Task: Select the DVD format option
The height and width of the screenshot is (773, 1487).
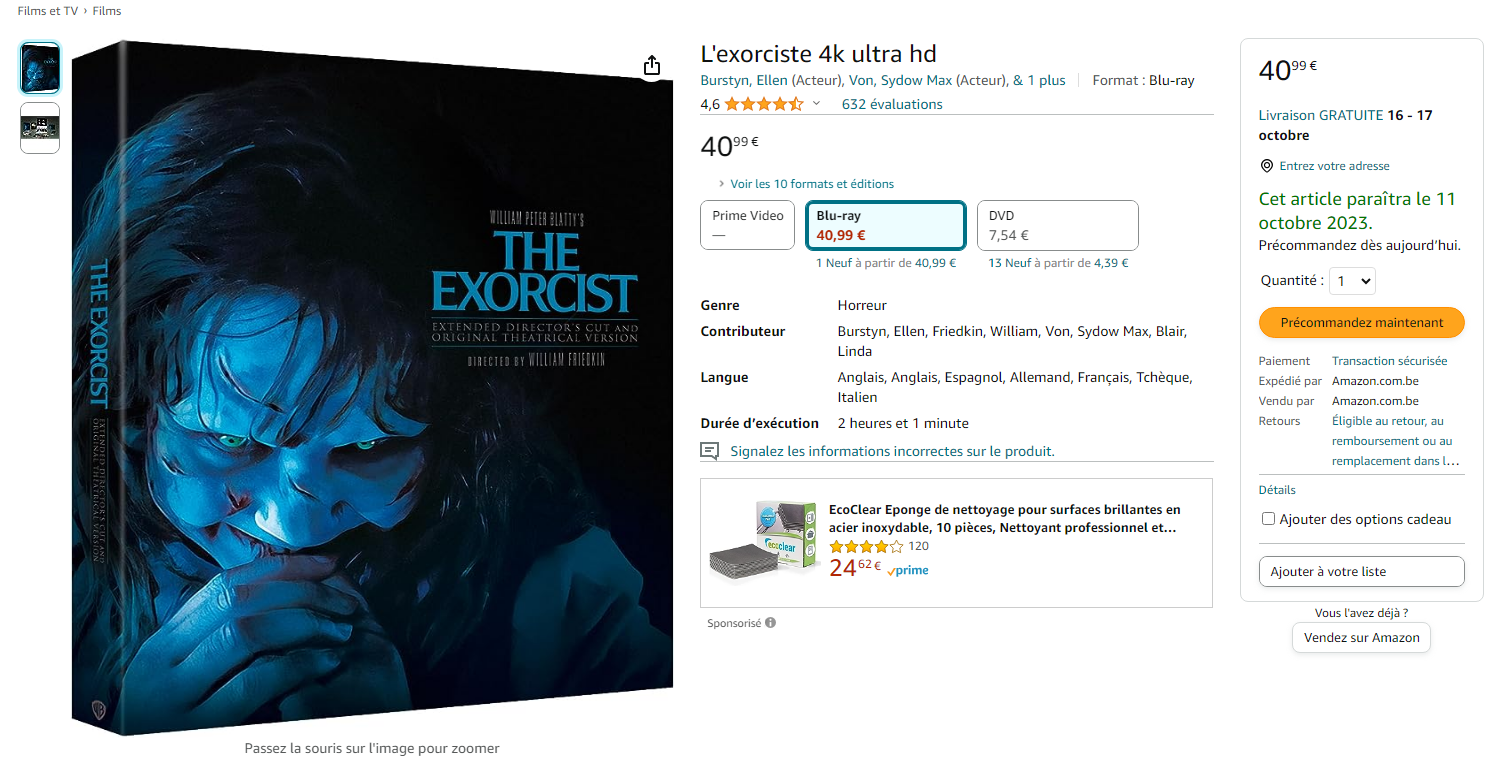Action: [x=1057, y=225]
